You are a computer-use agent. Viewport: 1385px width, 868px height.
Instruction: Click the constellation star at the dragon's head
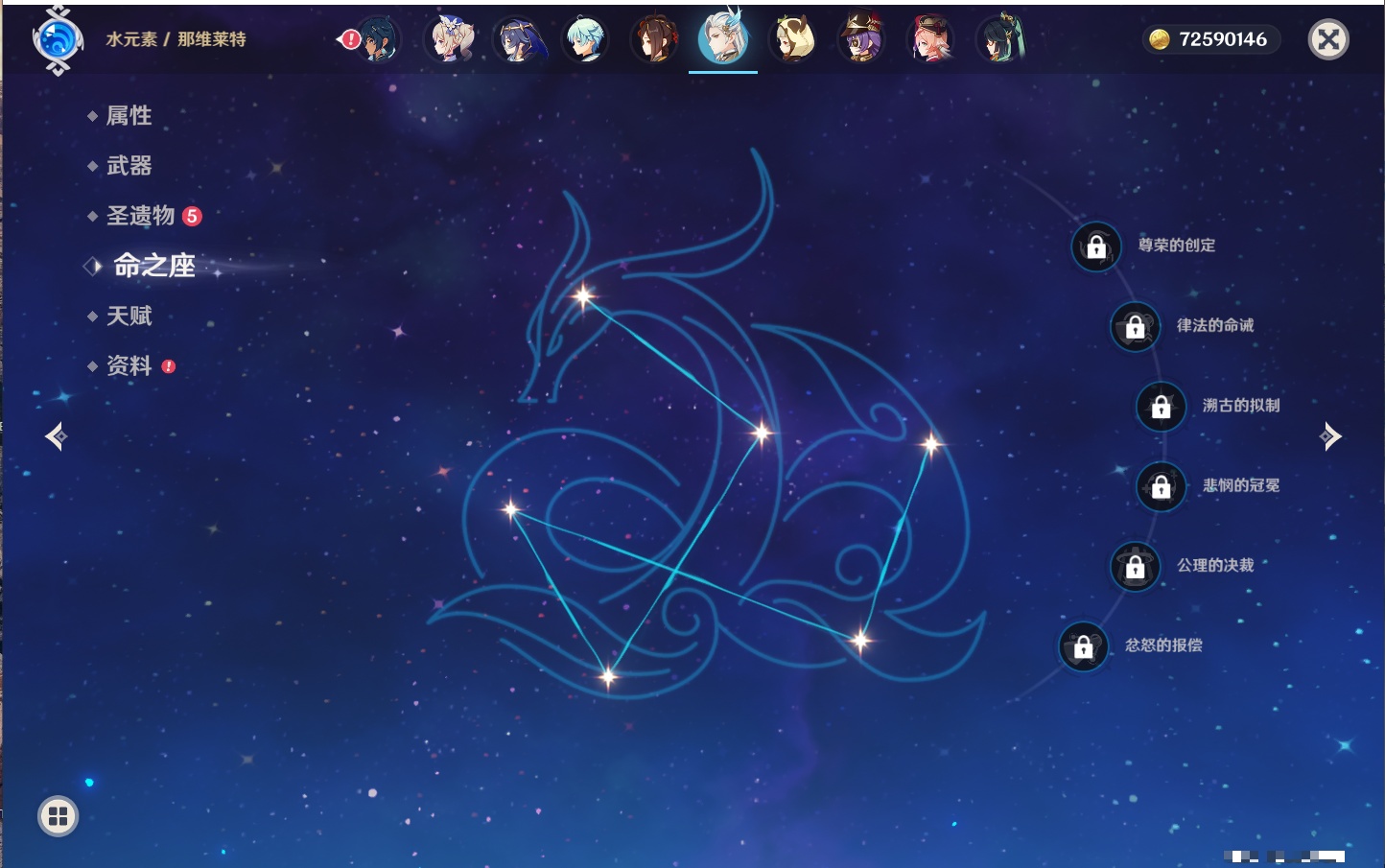pyautogui.click(x=583, y=296)
